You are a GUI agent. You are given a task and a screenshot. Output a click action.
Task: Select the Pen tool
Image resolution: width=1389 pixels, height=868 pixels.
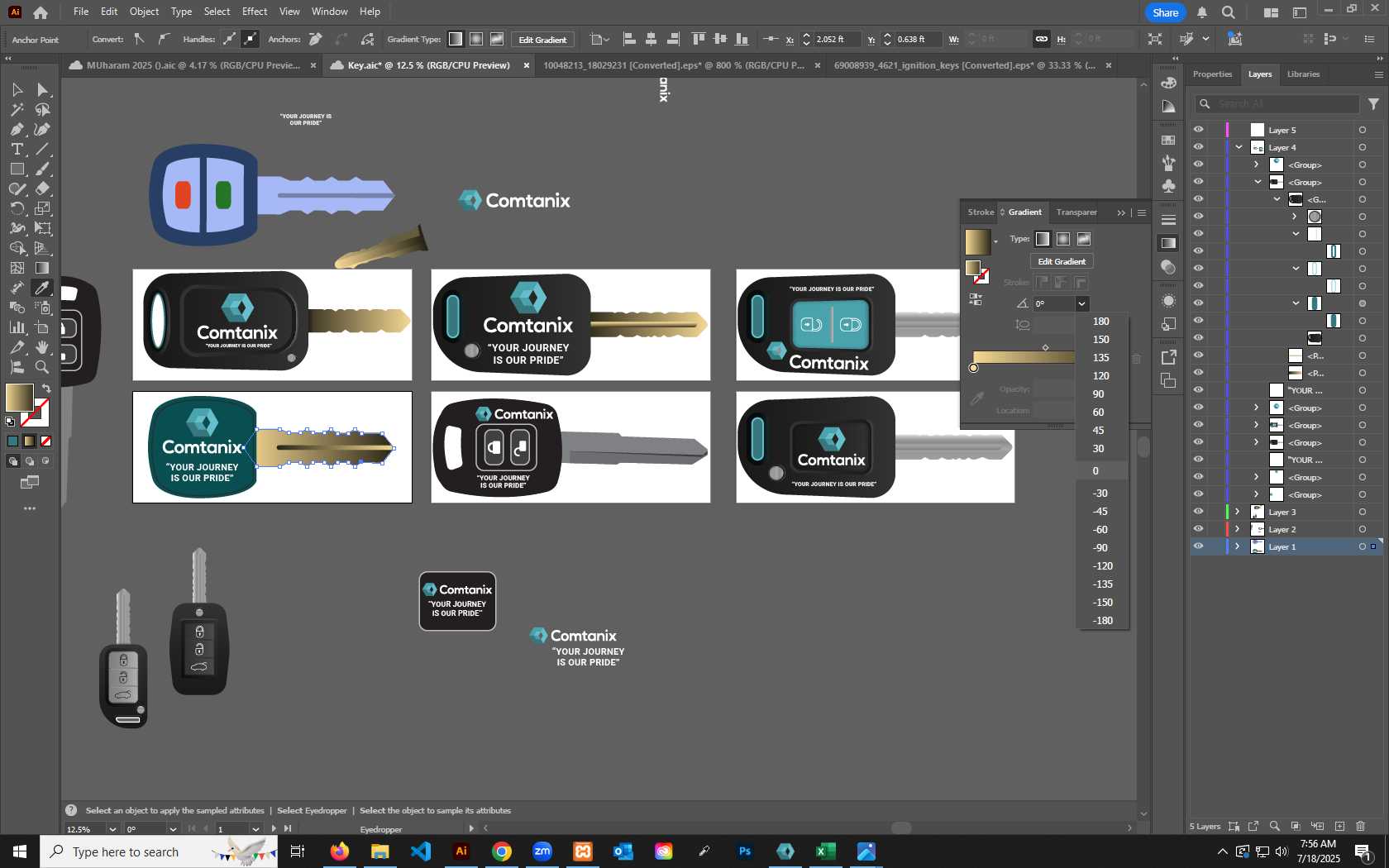tap(17, 129)
